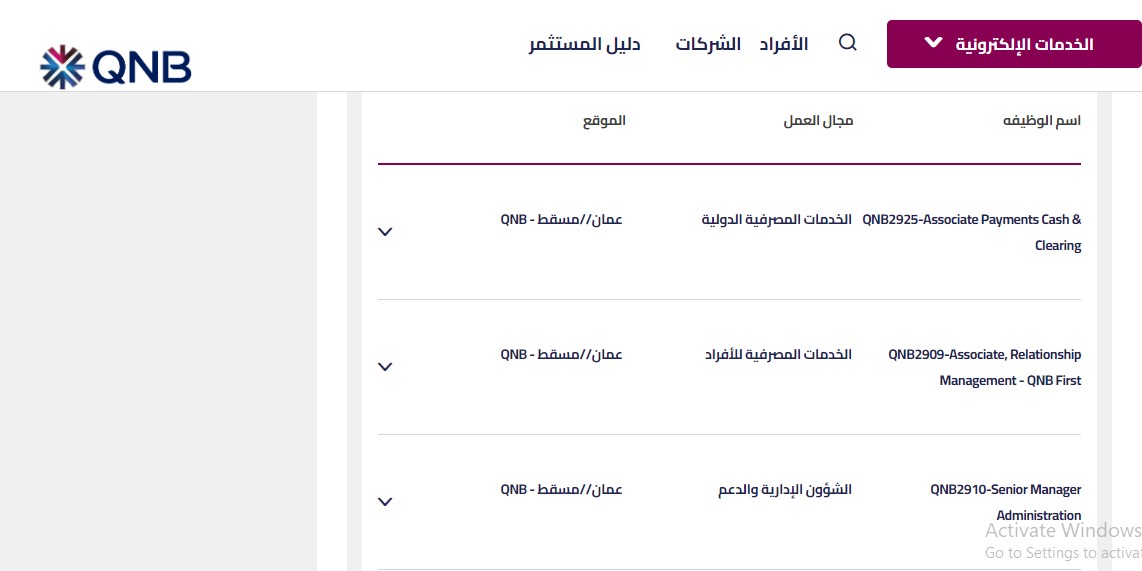Open the الشركات navigation menu item
Image resolution: width=1142 pixels, height=571 pixels.
tap(708, 44)
